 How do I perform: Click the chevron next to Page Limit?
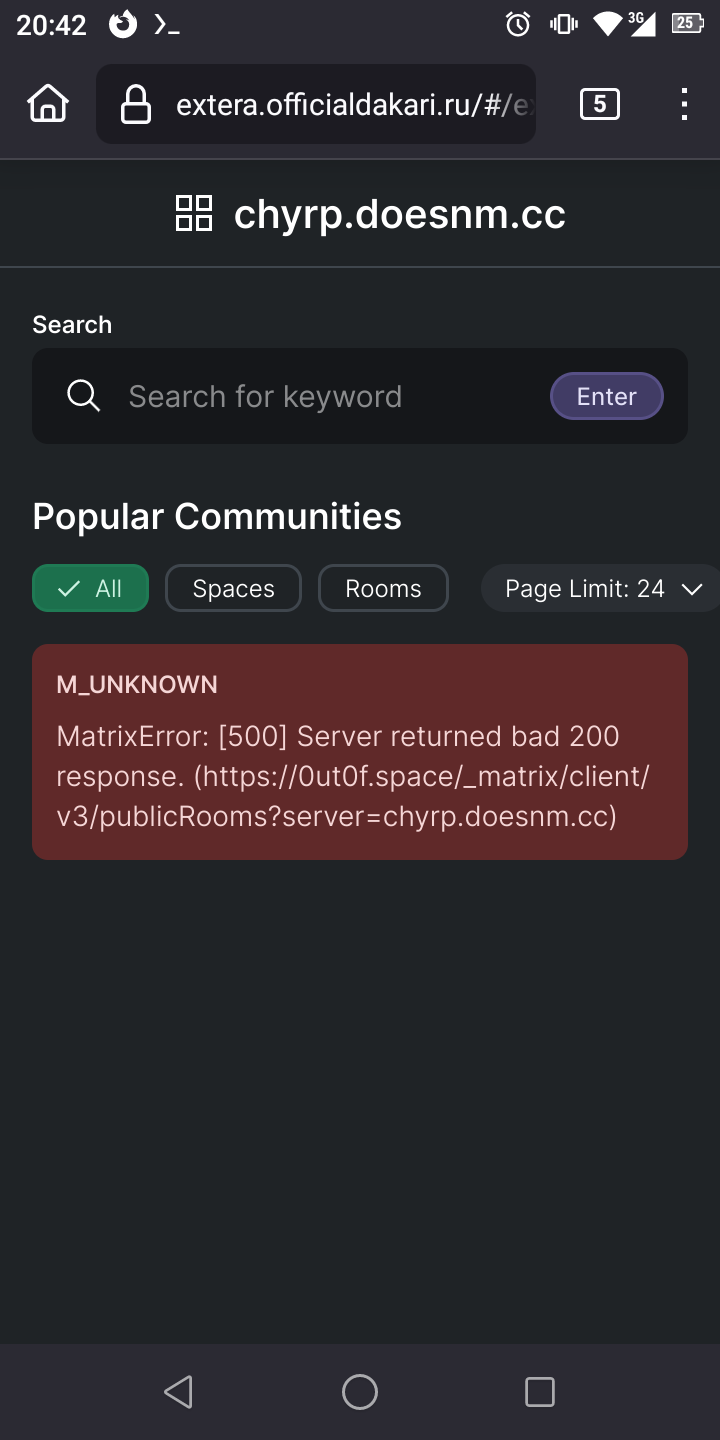tap(692, 589)
